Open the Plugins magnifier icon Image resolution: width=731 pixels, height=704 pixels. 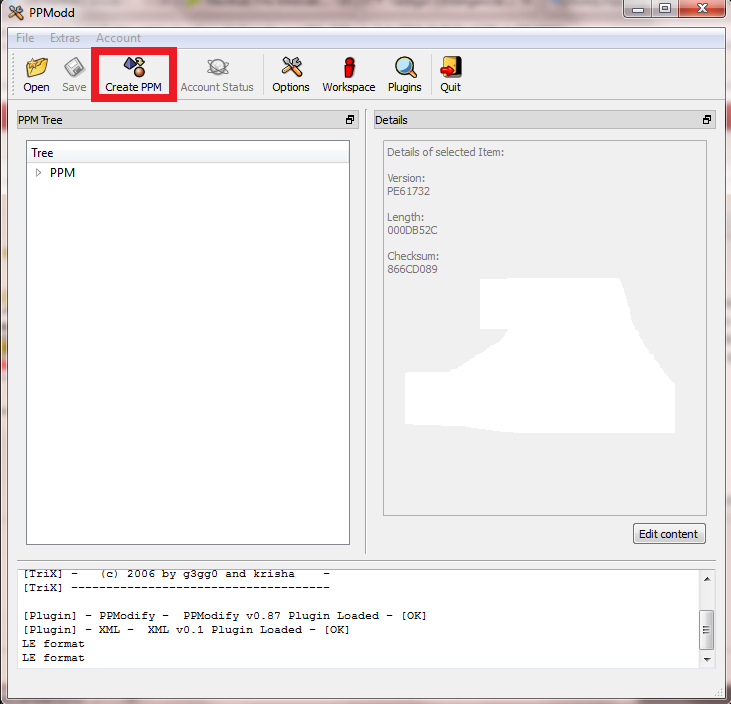(405, 75)
